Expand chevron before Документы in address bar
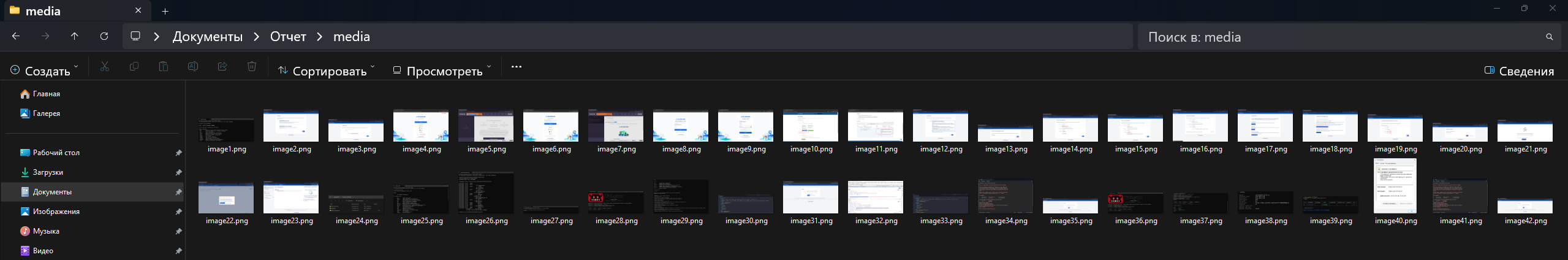The image size is (1568, 260). point(157,37)
